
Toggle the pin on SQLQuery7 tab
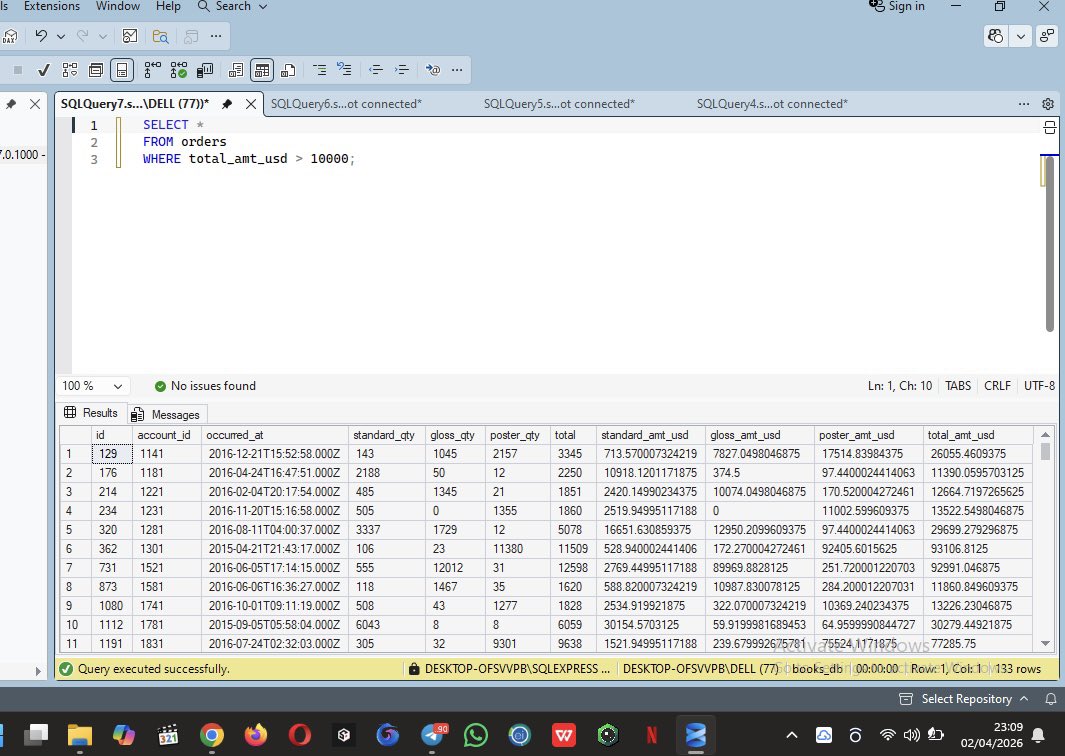pos(227,104)
